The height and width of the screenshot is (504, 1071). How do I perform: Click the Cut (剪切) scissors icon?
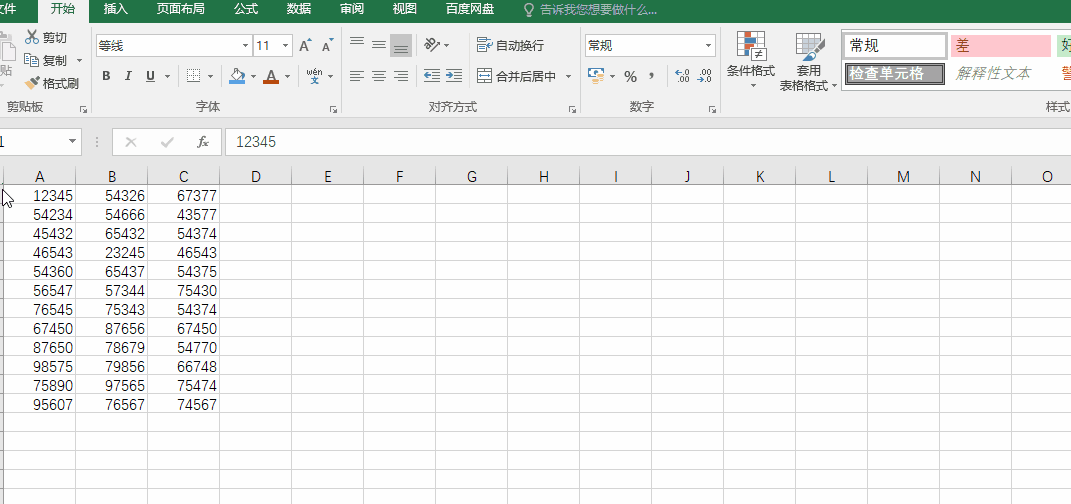point(31,38)
